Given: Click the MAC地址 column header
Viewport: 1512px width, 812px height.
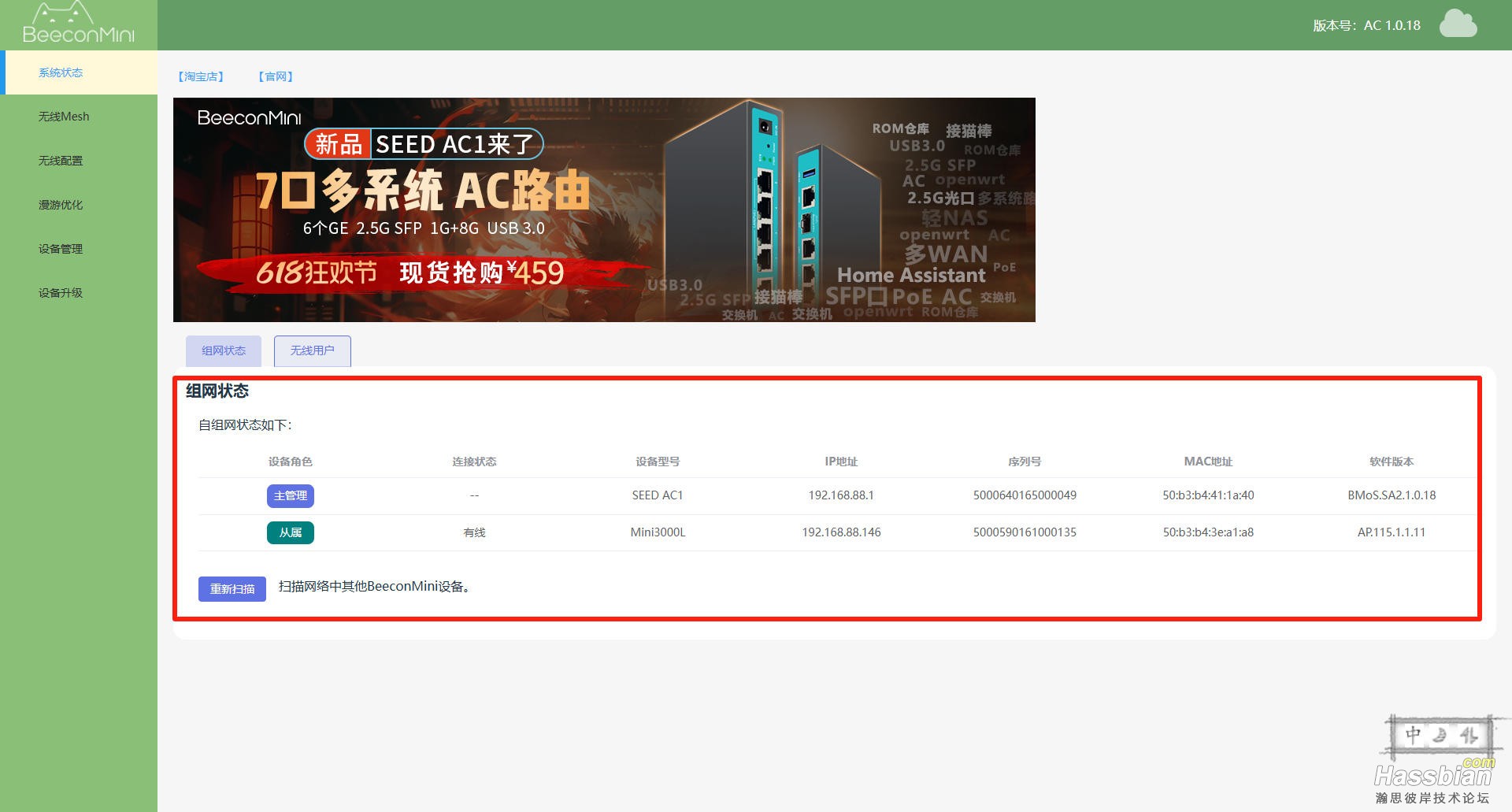Looking at the screenshot, I should pyautogui.click(x=1208, y=462).
